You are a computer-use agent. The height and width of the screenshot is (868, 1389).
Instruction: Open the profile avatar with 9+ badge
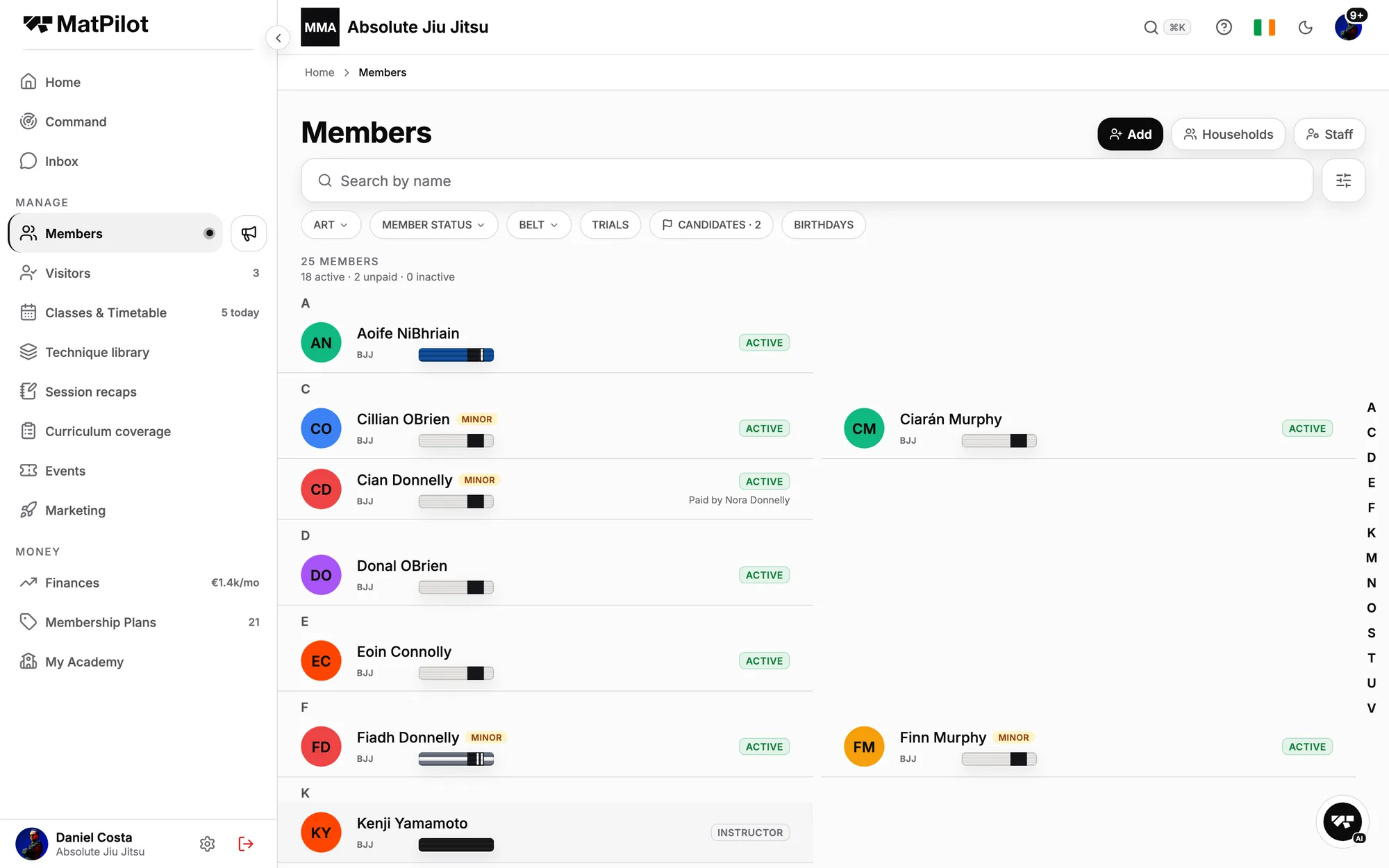click(x=1349, y=26)
